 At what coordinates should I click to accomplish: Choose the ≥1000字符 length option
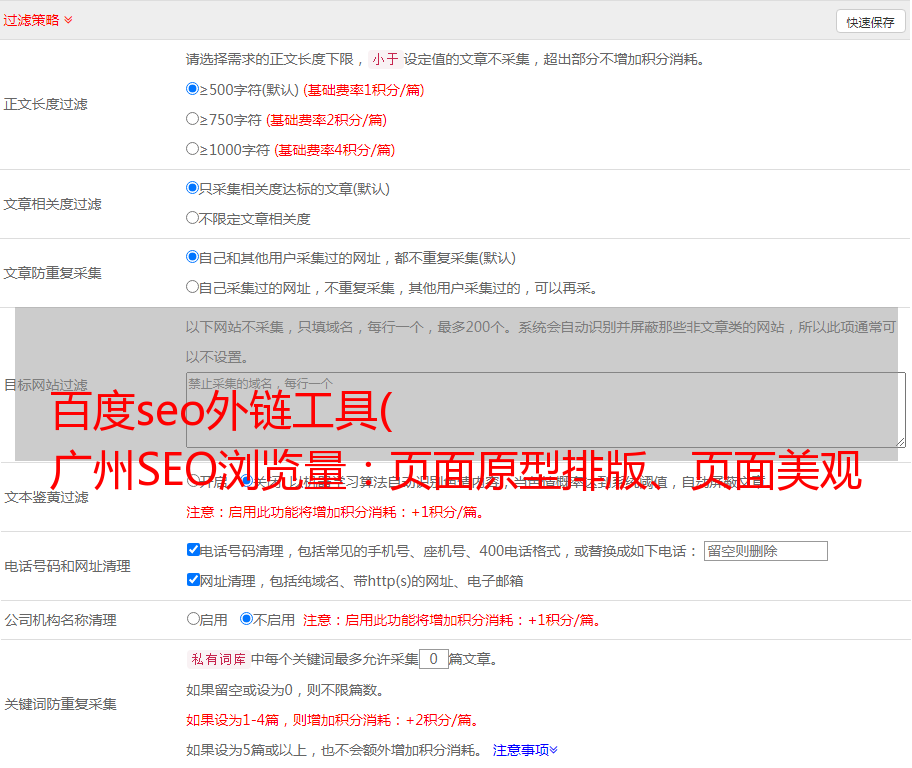pyautogui.click(x=193, y=149)
